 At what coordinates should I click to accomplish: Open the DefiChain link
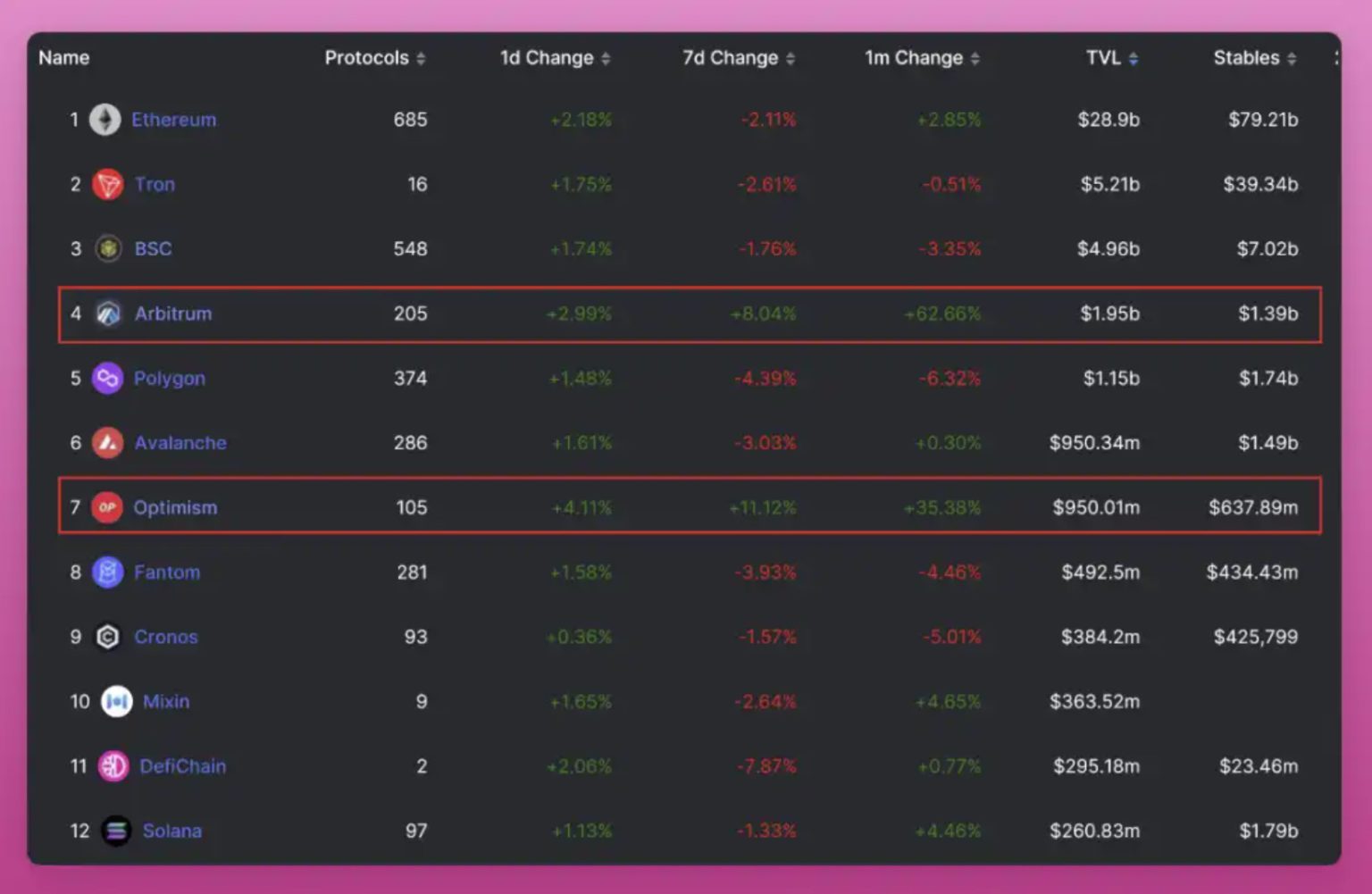click(182, 765)
